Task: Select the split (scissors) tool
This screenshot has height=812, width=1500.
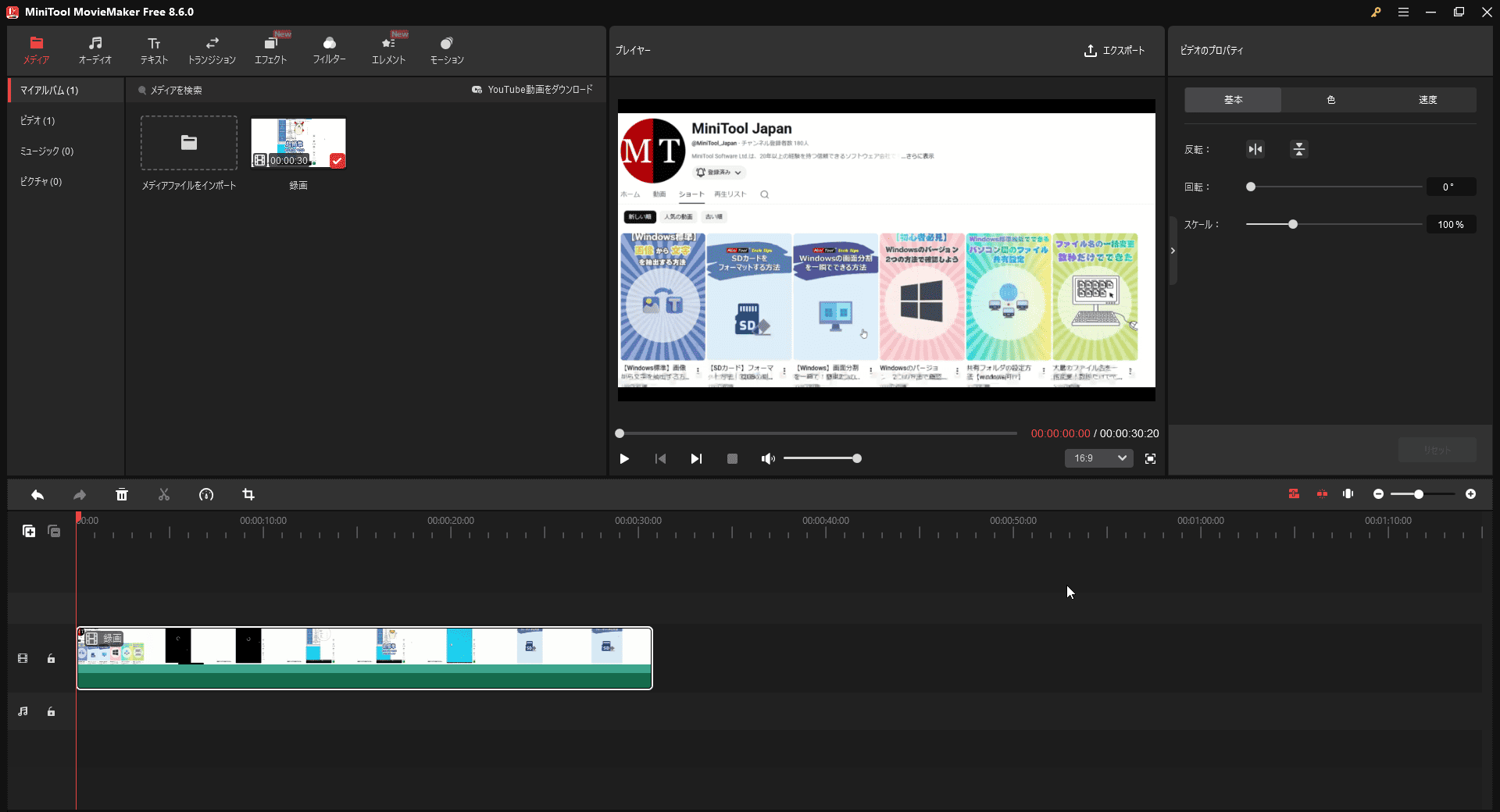Action: click(164, 494)
